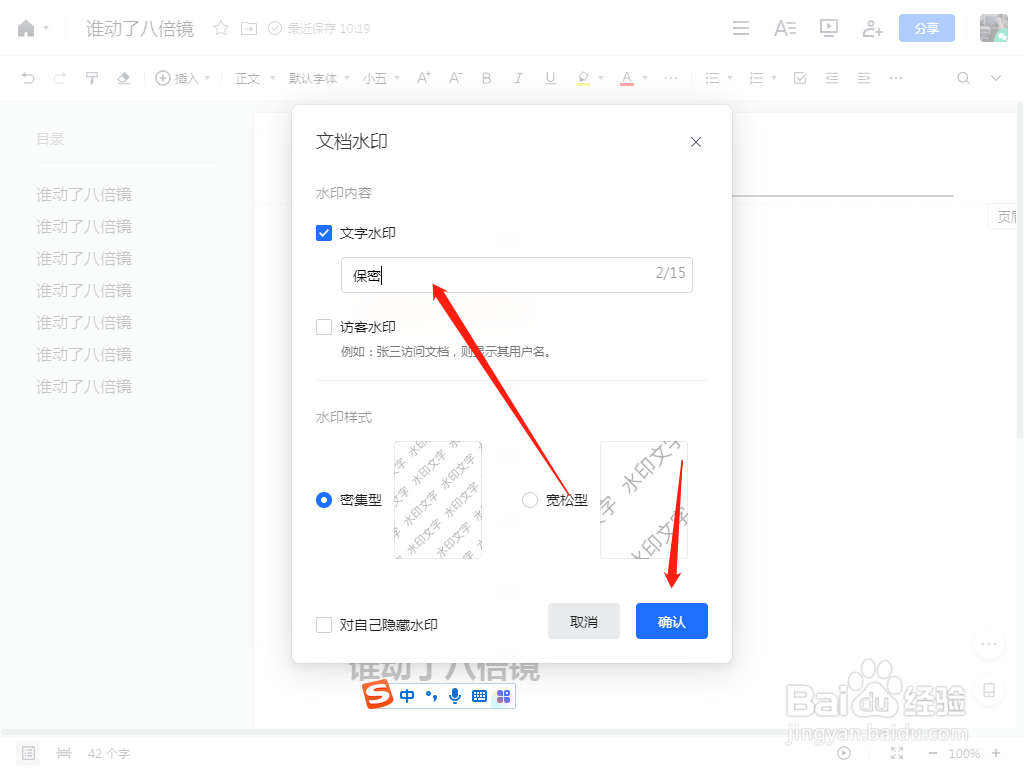This screenshot has width=1024, height=768.
Task: Insert a bulleted list
Action: [712, 78]
